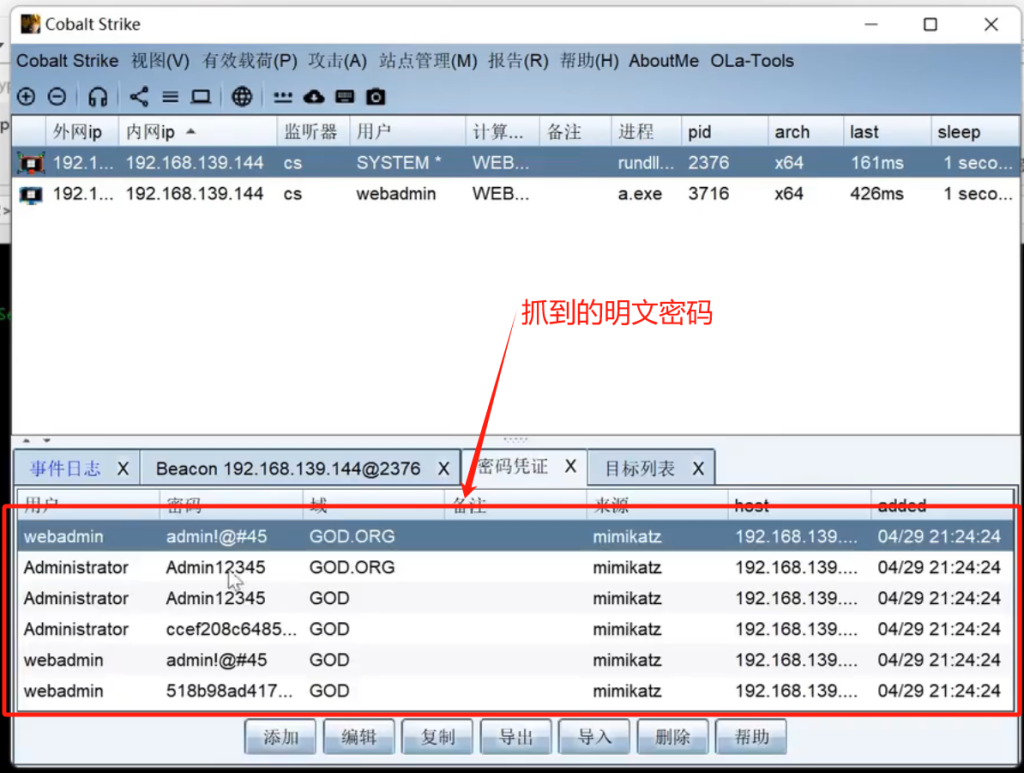Select the 518b98ad417... hash credential
This screenshot has height=773, width=1024.
click(x=229, y=691)
